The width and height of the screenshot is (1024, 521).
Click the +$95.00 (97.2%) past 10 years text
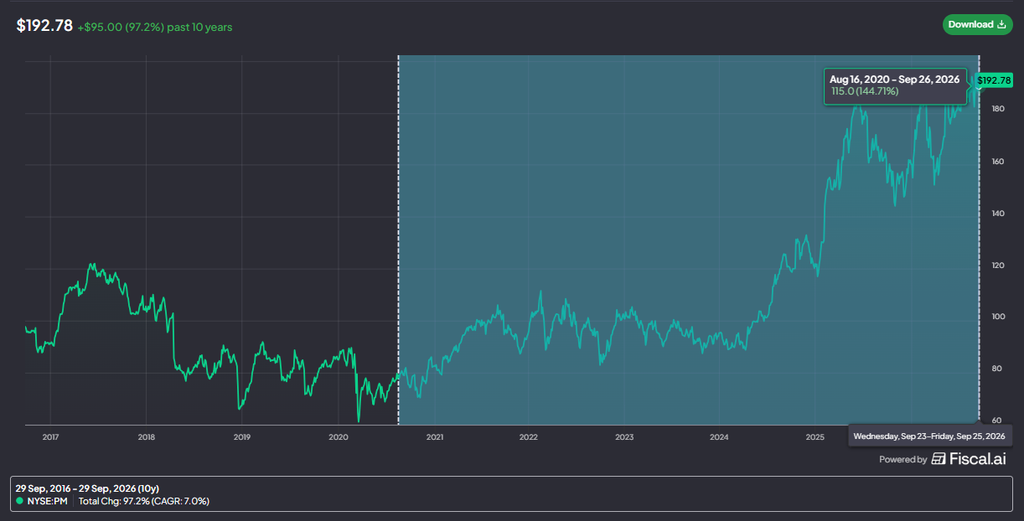(155, 27)
